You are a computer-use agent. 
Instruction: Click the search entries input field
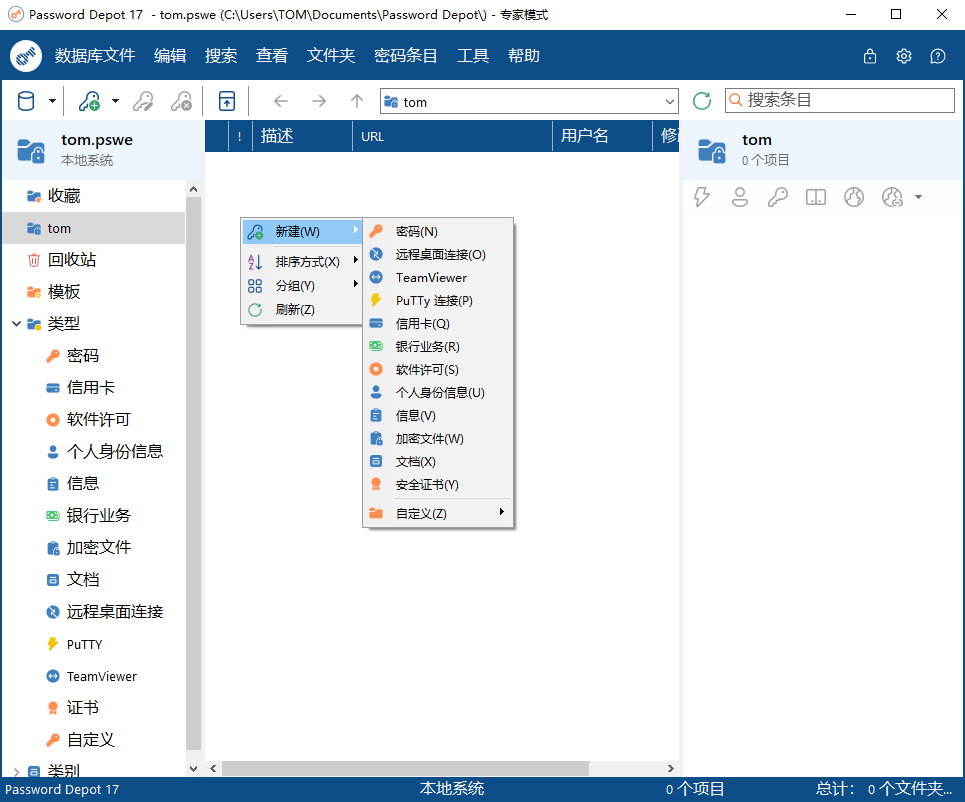(839, 100)
